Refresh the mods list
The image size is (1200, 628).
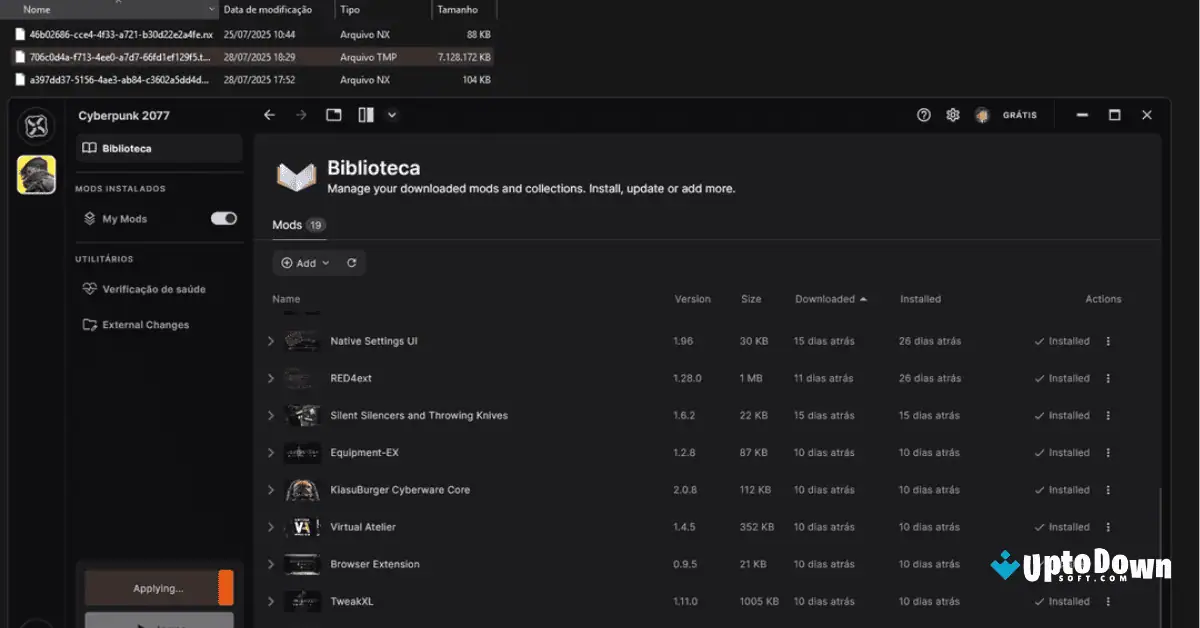[x=350, y=262]
